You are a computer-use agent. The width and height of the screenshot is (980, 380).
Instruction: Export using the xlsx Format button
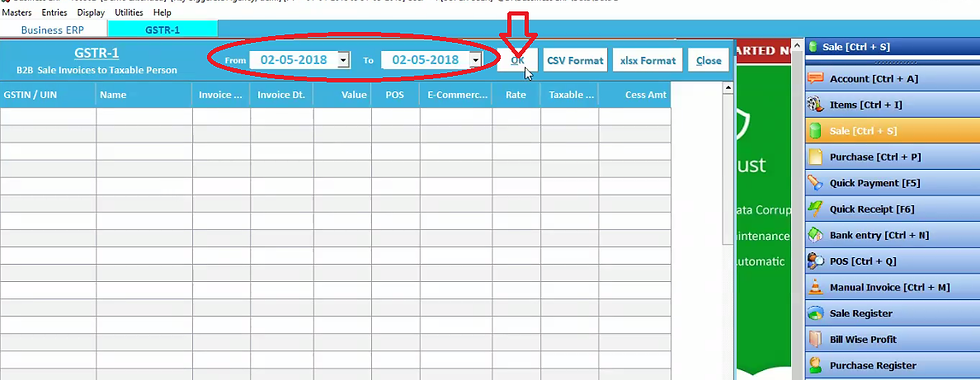(x=648, y=61)
